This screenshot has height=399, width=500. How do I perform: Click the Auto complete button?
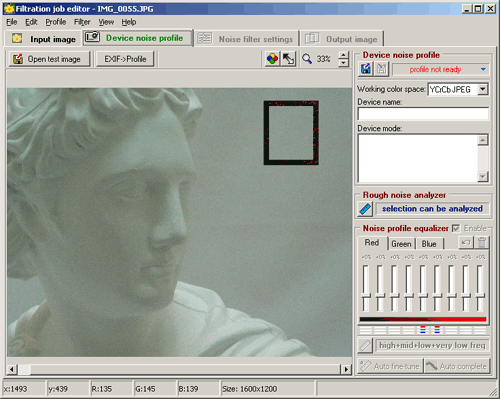coord(457,366)
